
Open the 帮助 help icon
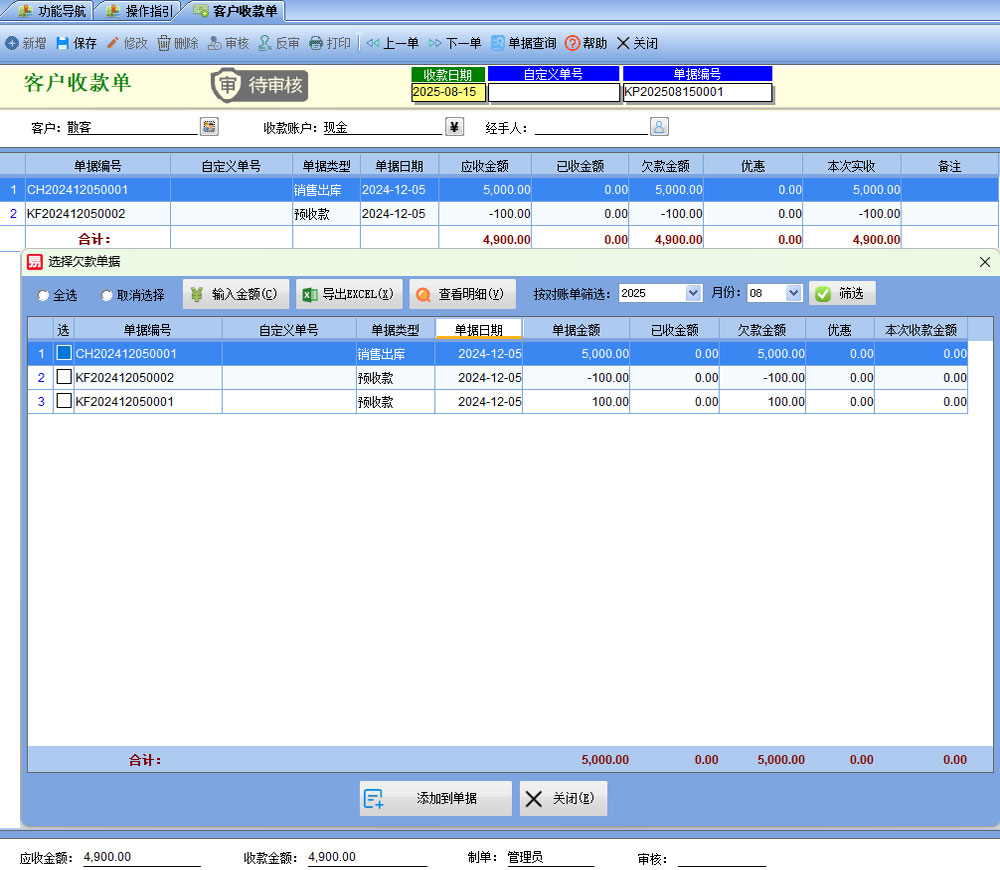coord(572,44)
